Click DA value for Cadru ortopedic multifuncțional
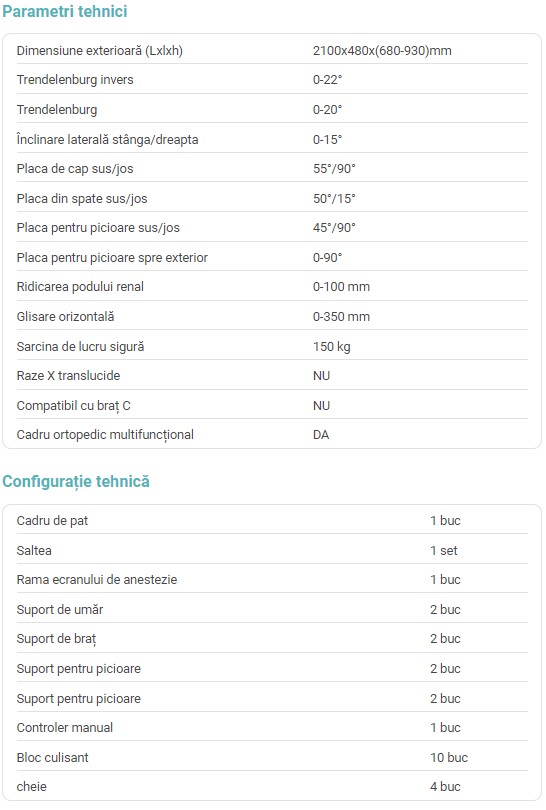The image size is (546, 810). click(x=321, y=434)
